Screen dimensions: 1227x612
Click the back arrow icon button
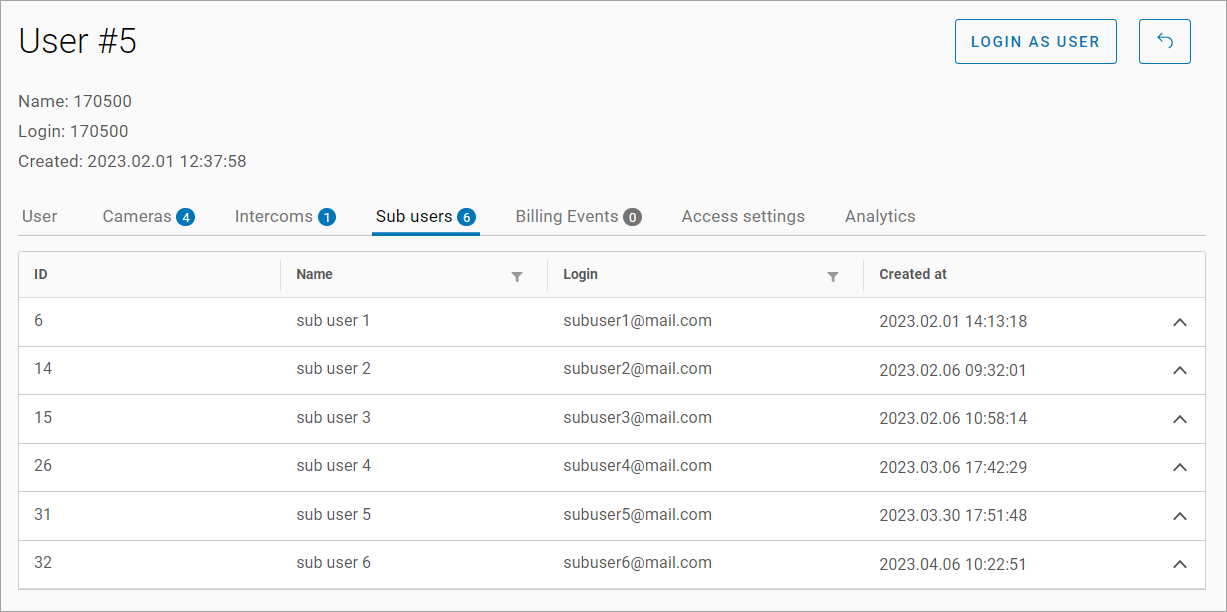tap(1164, 41)
